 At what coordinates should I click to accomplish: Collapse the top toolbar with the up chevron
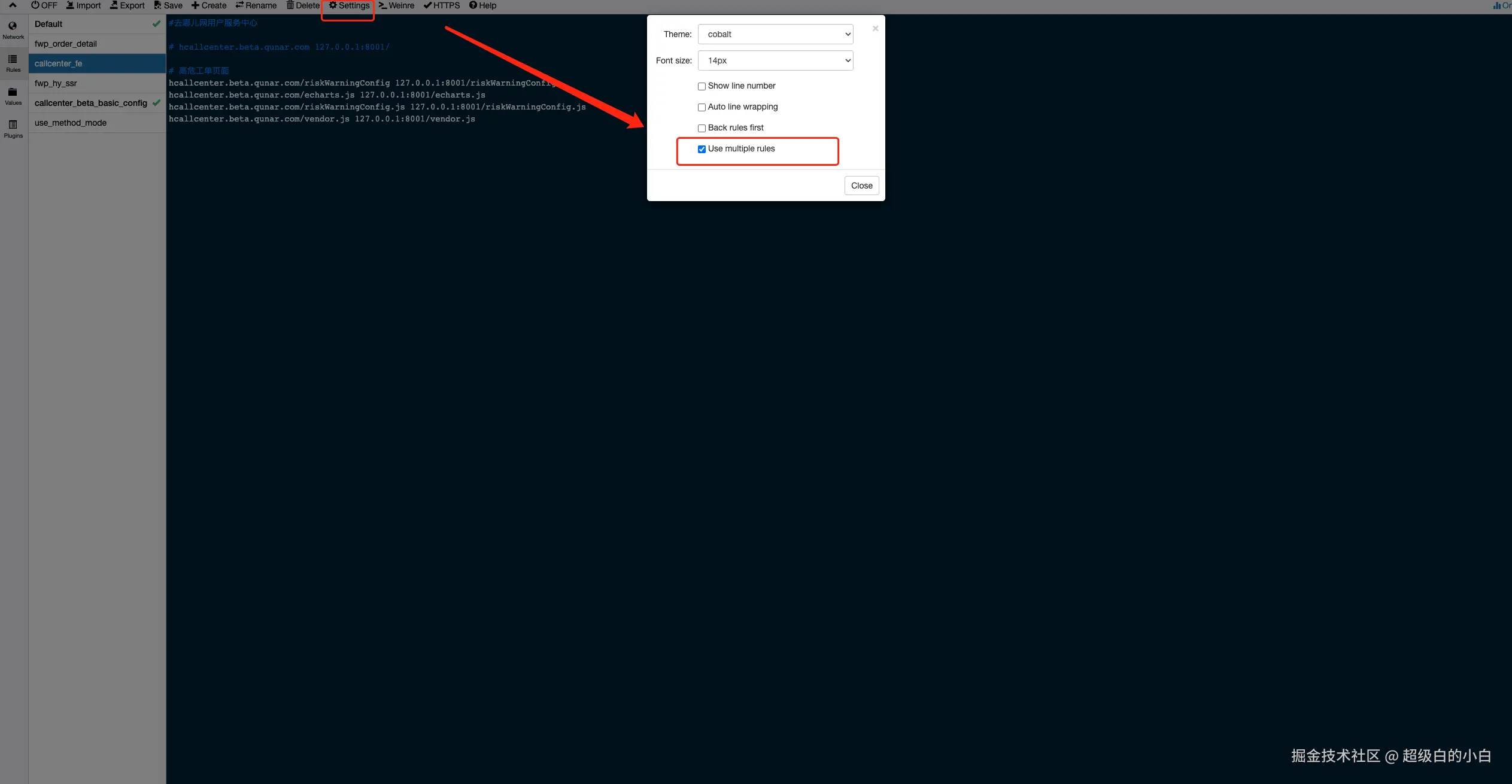[x=13, y=5]
